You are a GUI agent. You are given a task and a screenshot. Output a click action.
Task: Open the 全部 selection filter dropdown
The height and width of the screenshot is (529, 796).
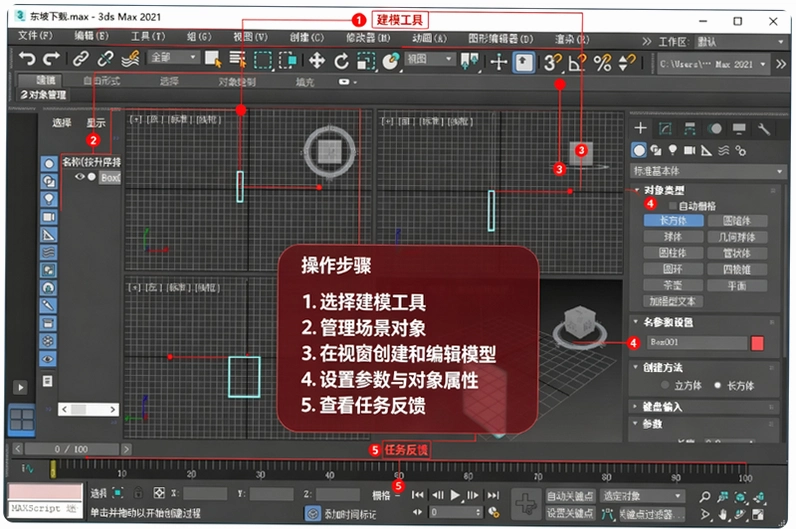(173, 57)
